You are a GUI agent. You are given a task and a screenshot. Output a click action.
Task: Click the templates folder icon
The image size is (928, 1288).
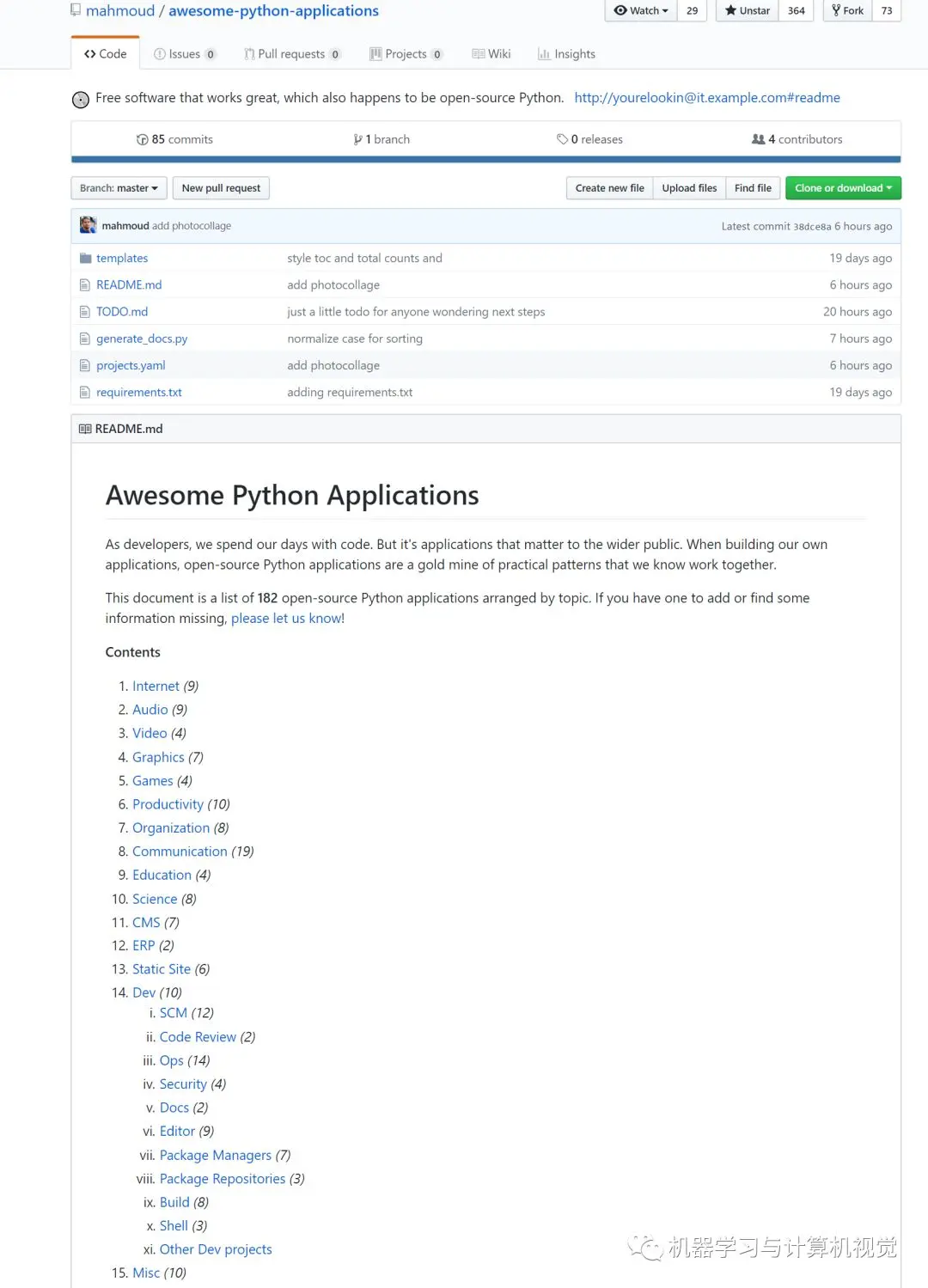pos(85,258)
